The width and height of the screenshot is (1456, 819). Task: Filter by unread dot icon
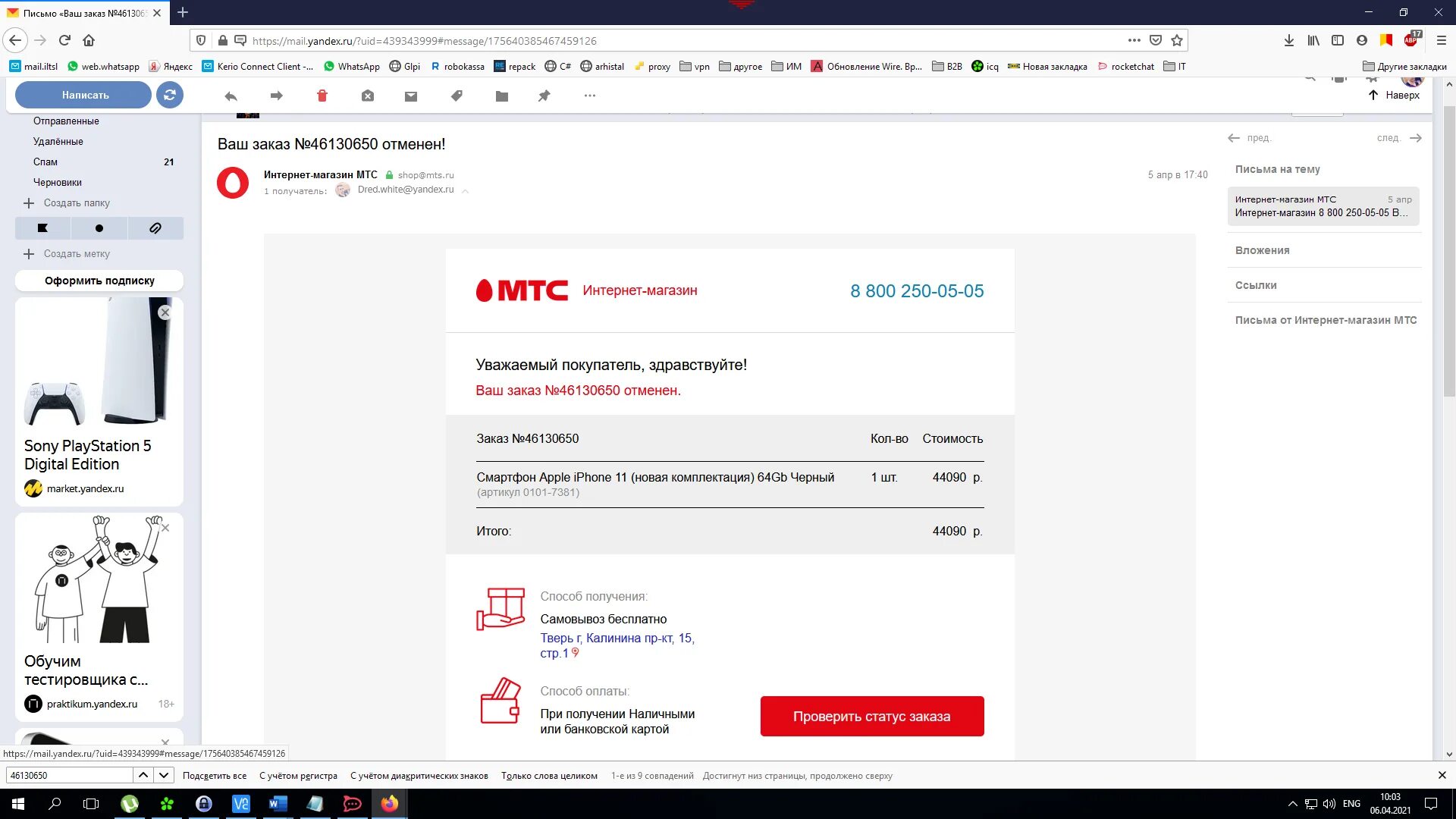[x=99, y=228]
